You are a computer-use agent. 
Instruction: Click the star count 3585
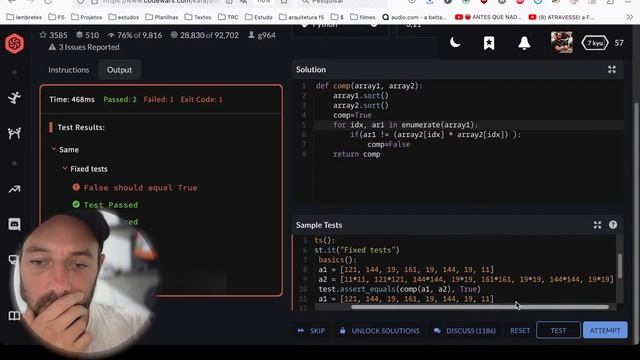53,35
